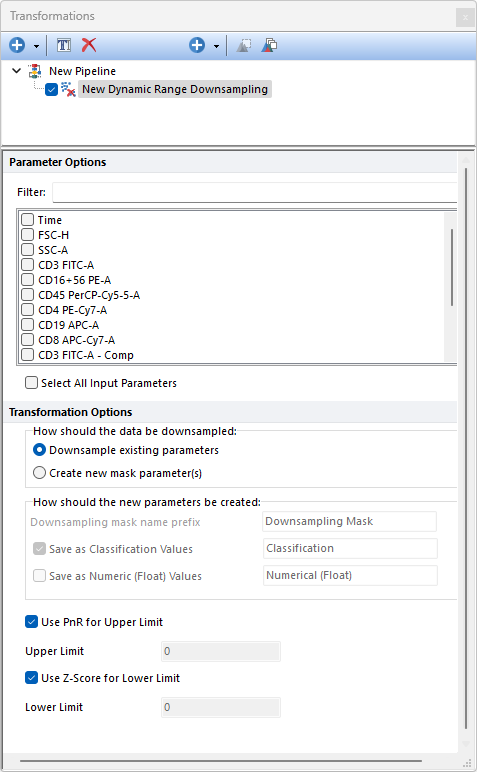Click the Filter text field
The width and height of the screenshot is (477, 772).
[x=254, y=192]
